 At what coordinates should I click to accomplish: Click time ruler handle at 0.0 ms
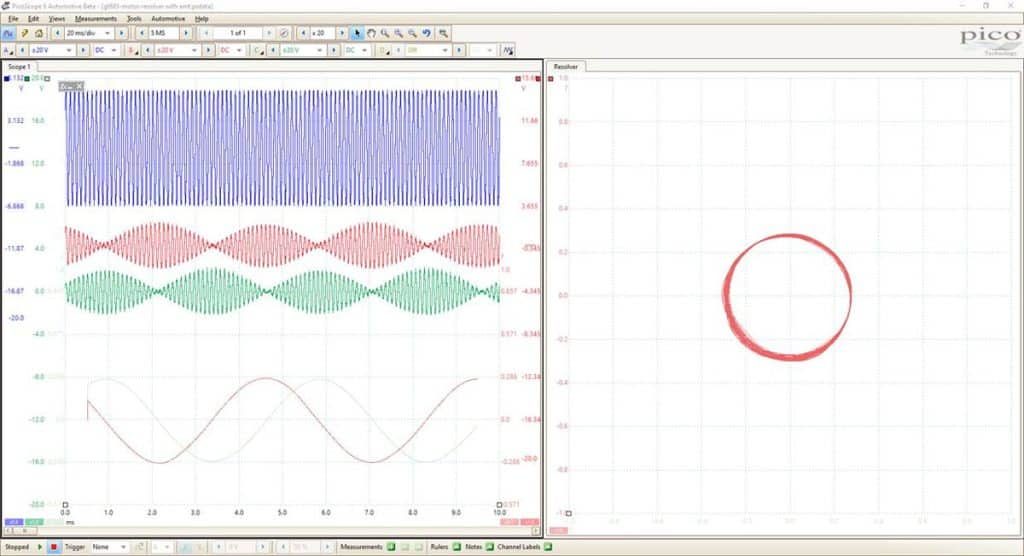(65, 504)
